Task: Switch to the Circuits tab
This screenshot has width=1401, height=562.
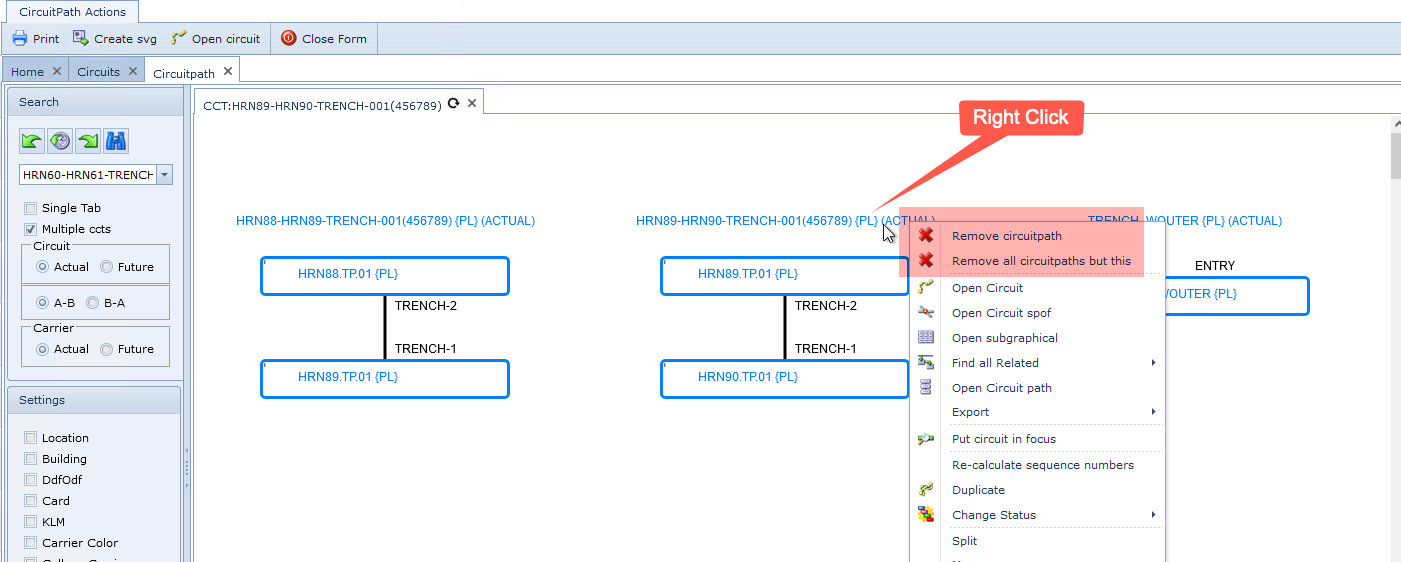Action: point(98,72)
